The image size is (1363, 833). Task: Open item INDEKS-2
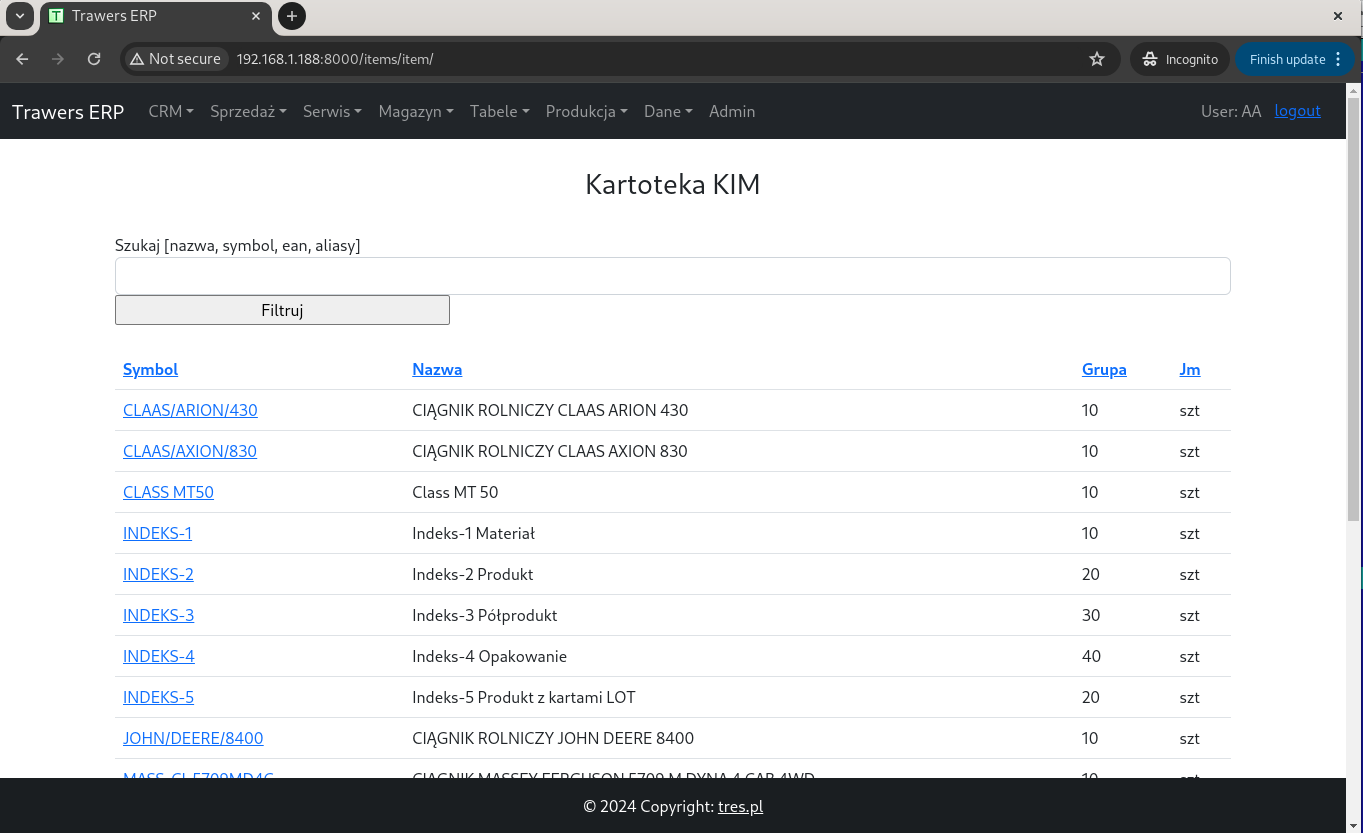point(158,574)
